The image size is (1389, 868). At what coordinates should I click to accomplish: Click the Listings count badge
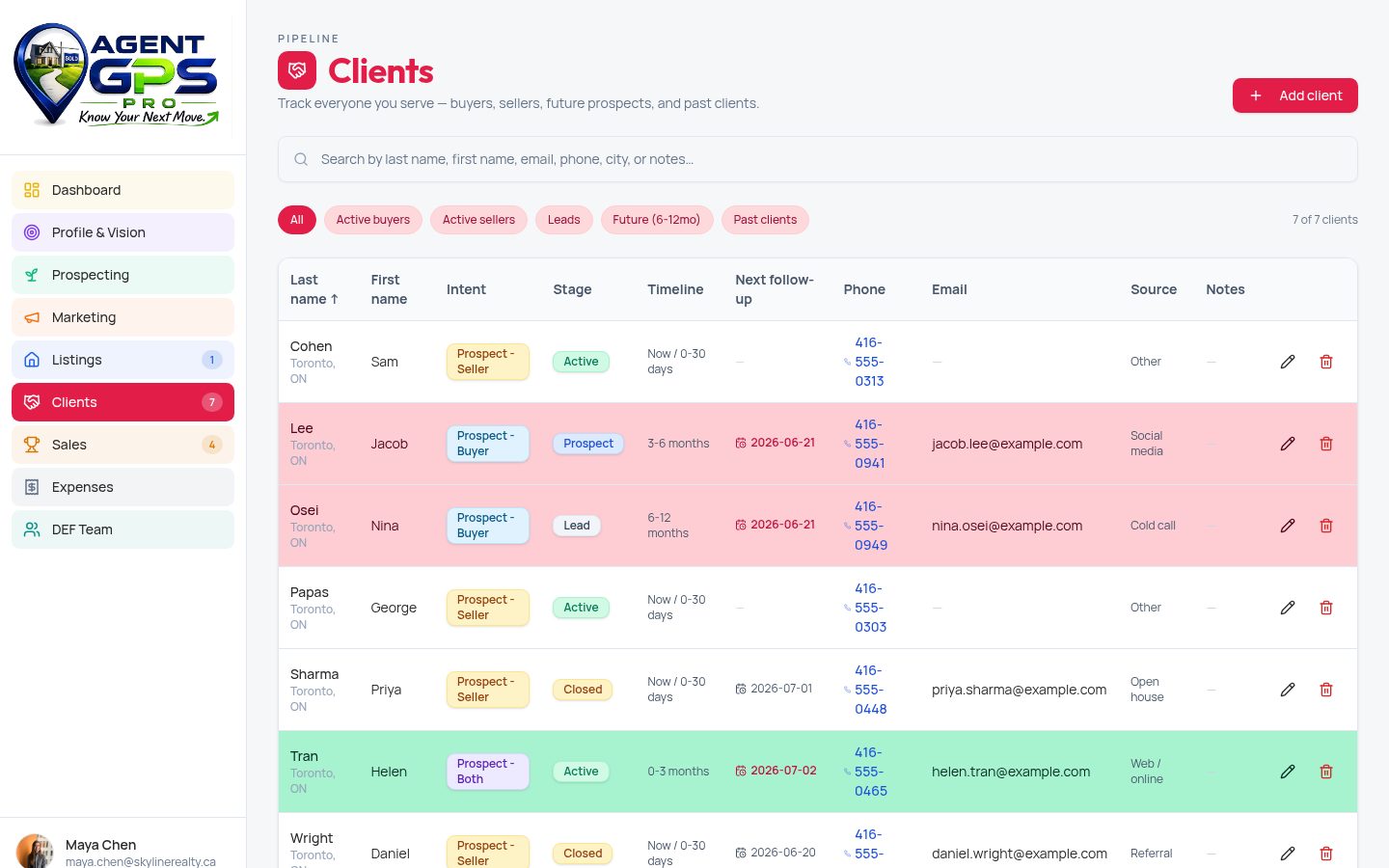(x=212, y=360)
